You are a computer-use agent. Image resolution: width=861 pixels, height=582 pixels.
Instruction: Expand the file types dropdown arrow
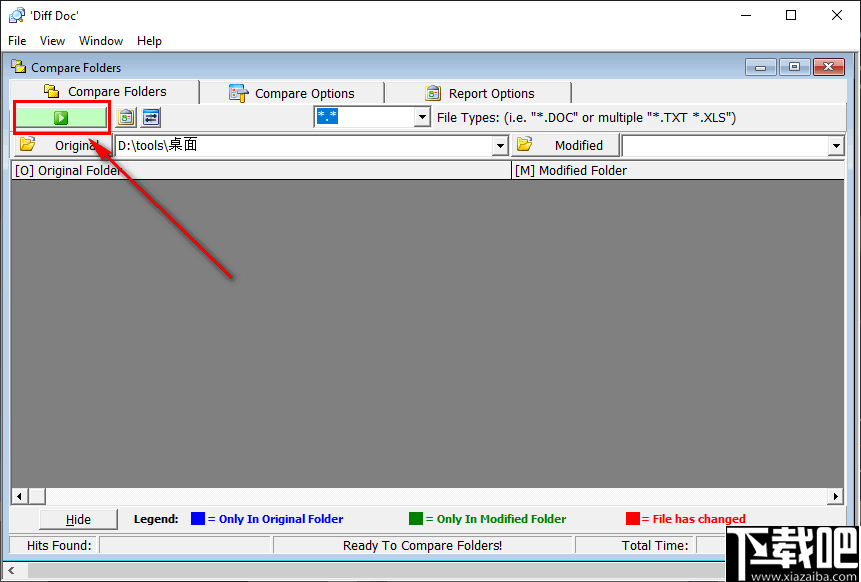(x=422, y=117)
